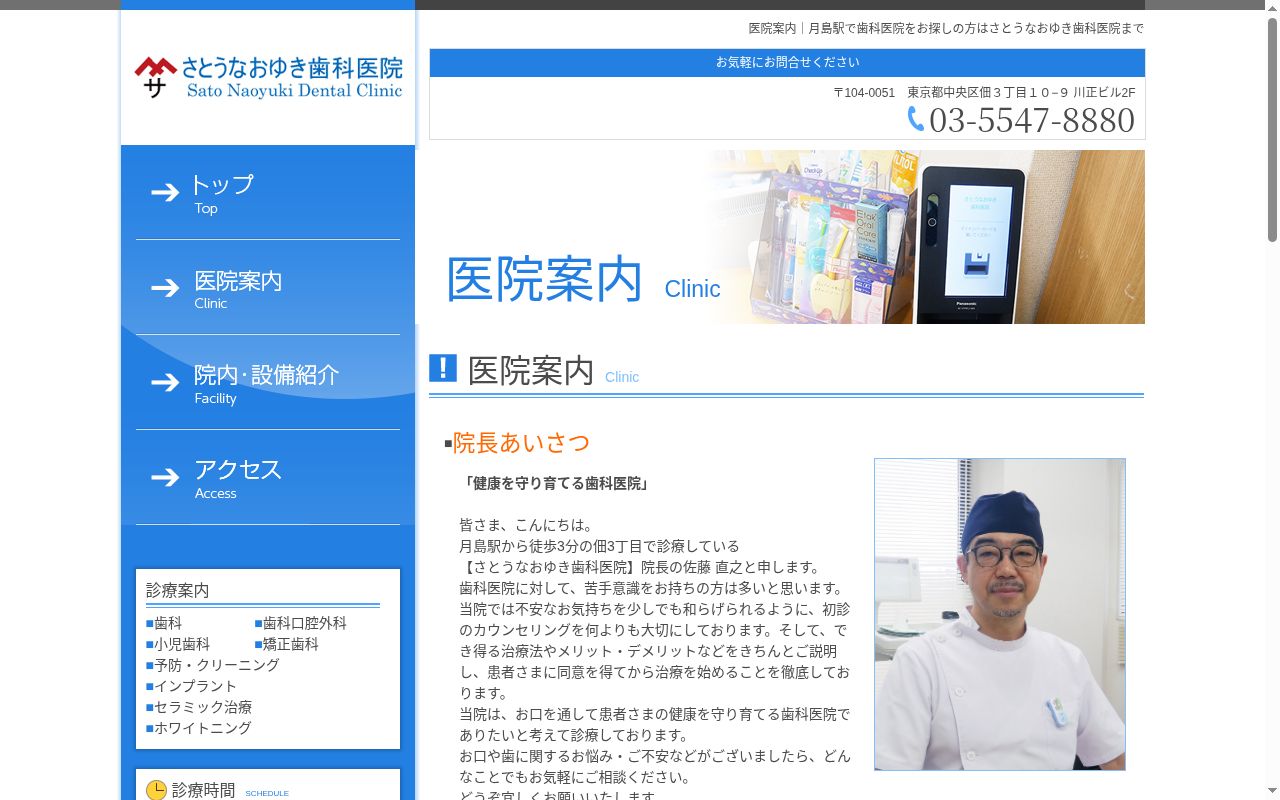Open the アクセス Access menu item
The height and width of the screenshot is (800, 1280).
pos(268,478)
